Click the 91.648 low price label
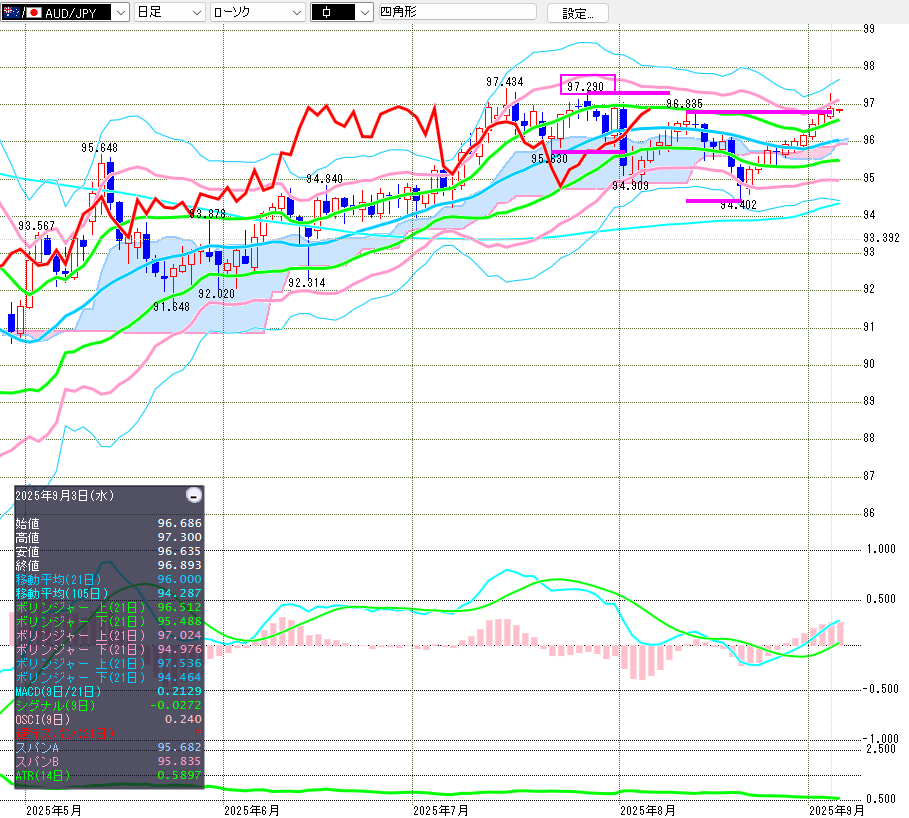Image resolution: width=909 pixels, height=818 pixels. coord(171,307)
